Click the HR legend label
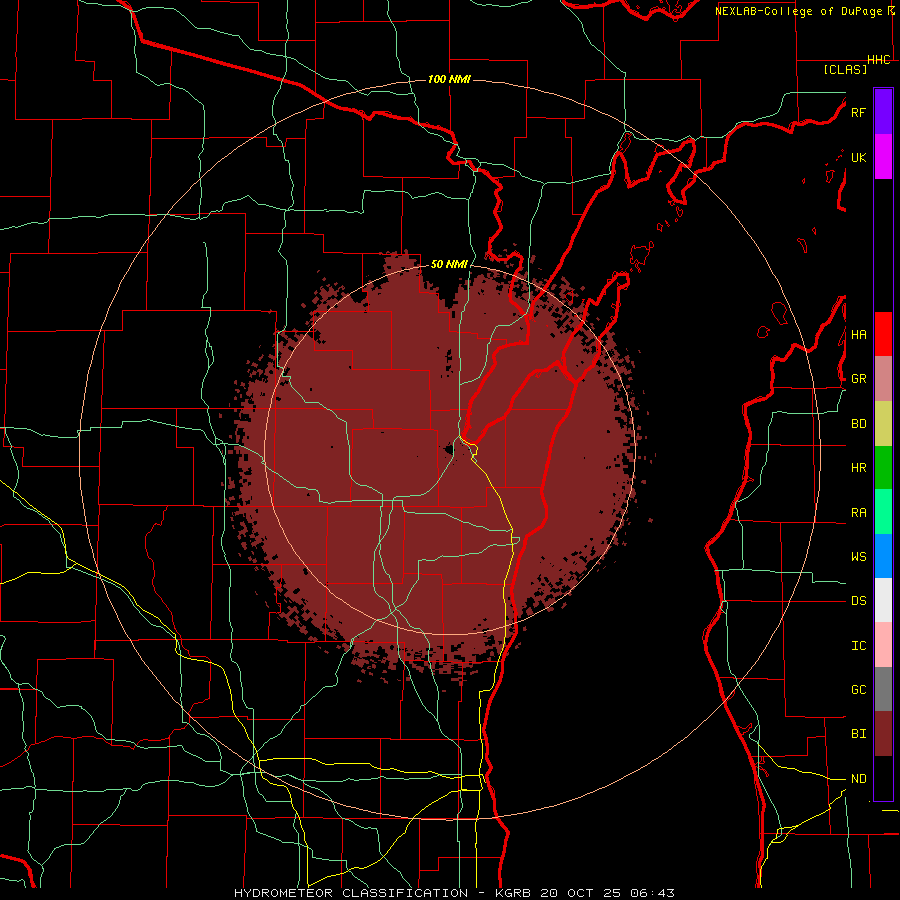 [x=858, y=468]
